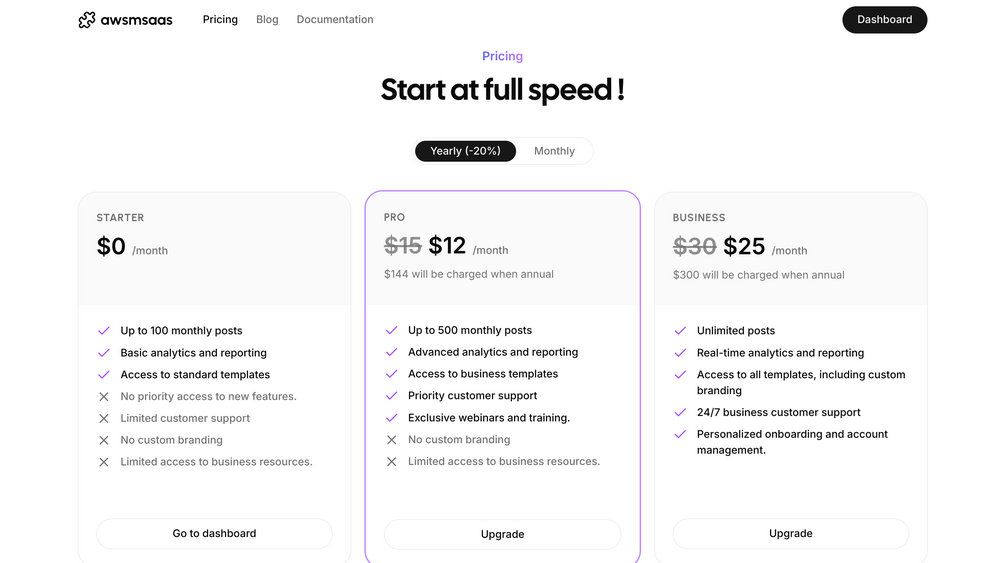Click checkmark beside Exclusive webinars and training

pos(391,418)
